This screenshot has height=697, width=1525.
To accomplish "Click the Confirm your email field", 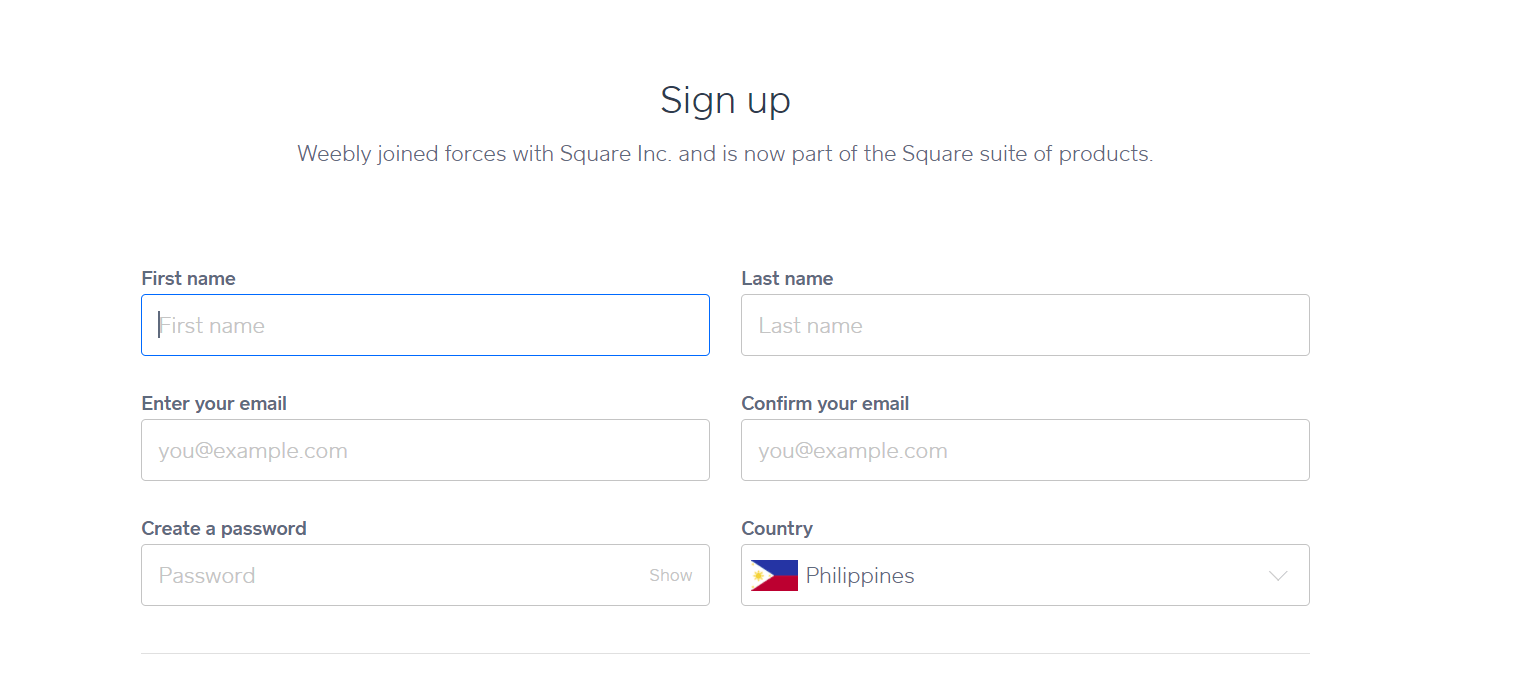I will [x=1025, y=450].
